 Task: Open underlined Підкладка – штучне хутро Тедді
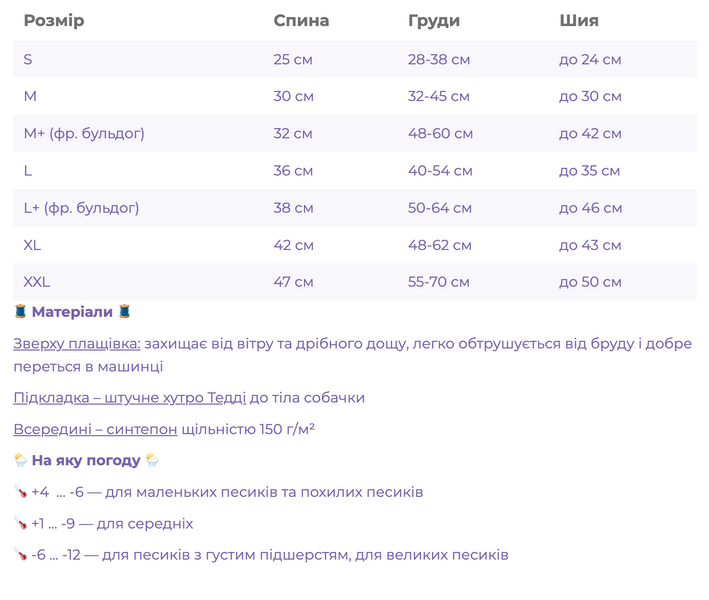(x=130, y=397)
